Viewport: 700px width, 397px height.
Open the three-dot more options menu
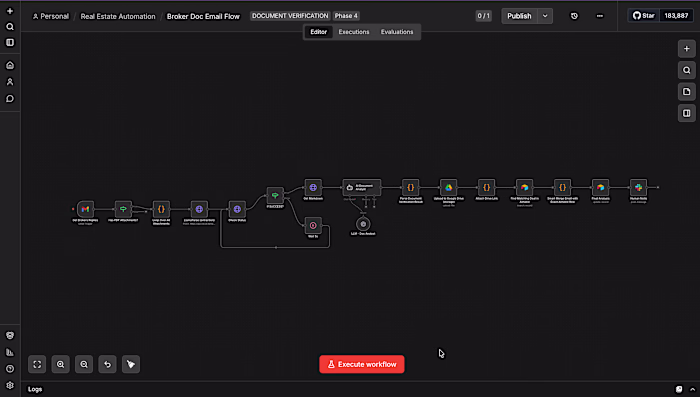pos(600,16)
